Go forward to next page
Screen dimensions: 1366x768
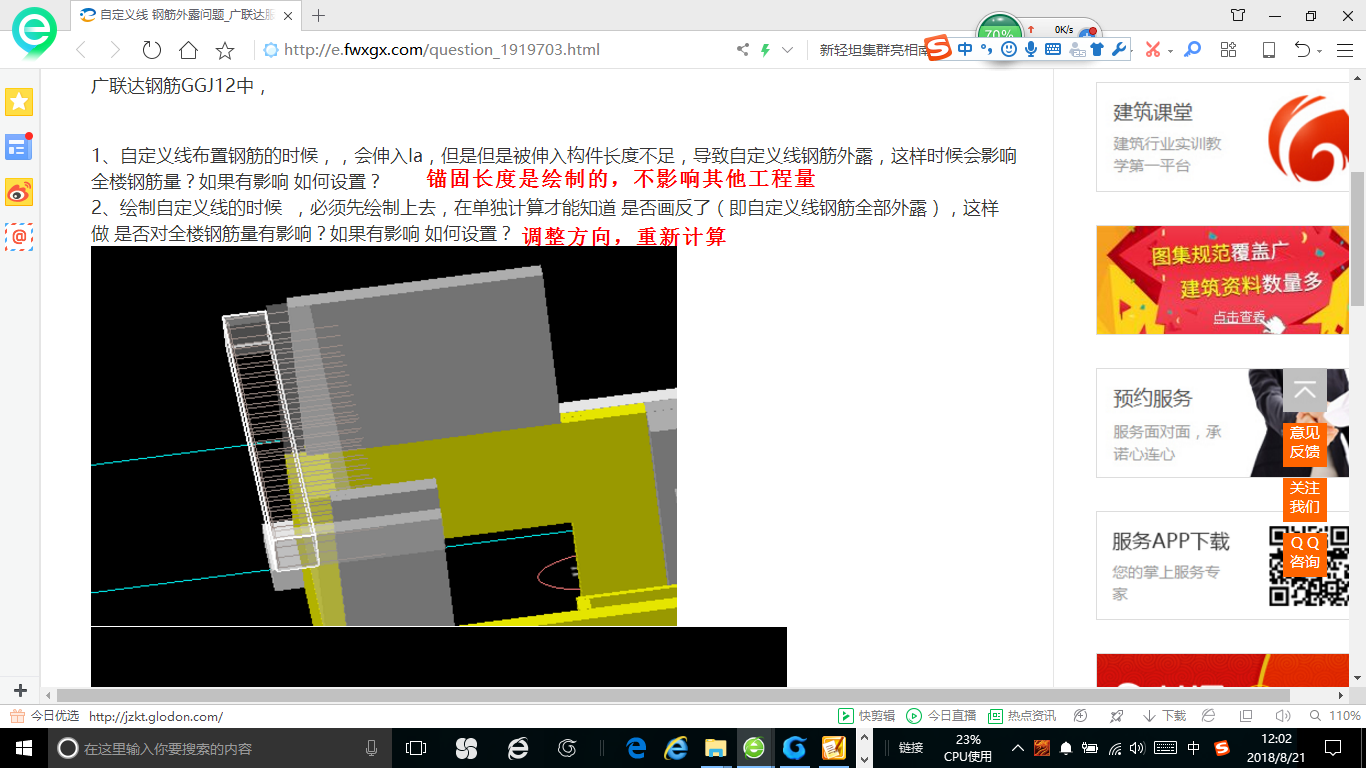pyautogui.click(x=115, y=50)
